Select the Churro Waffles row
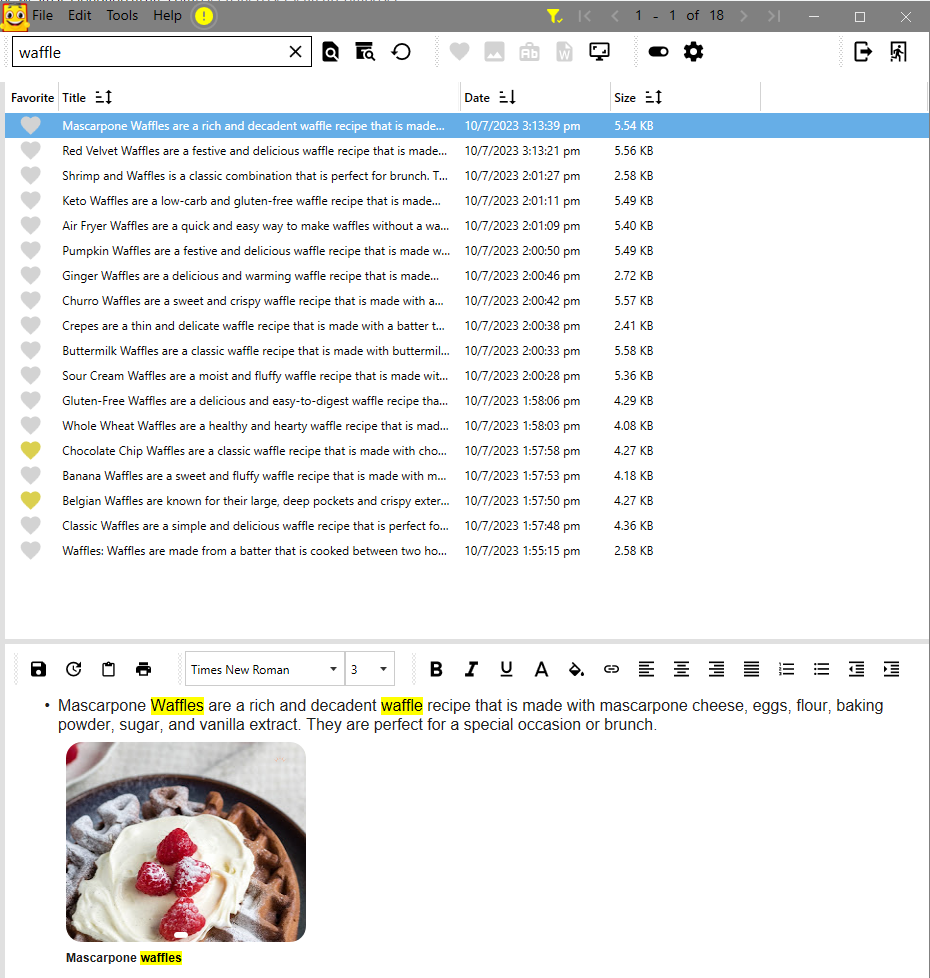 click(467, 301)
